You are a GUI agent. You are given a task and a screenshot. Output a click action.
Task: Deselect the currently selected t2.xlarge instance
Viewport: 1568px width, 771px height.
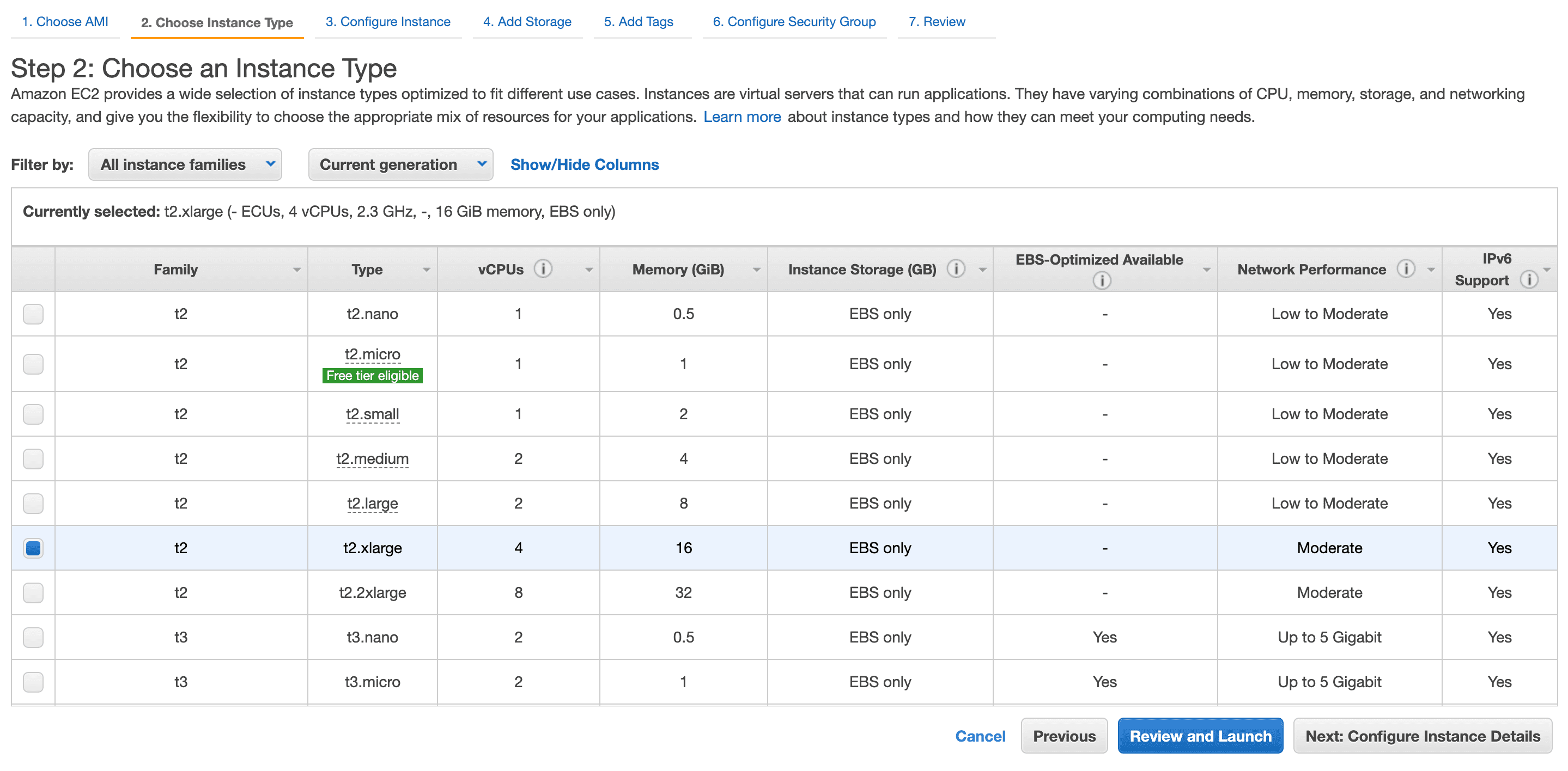(x=33, y=548)
